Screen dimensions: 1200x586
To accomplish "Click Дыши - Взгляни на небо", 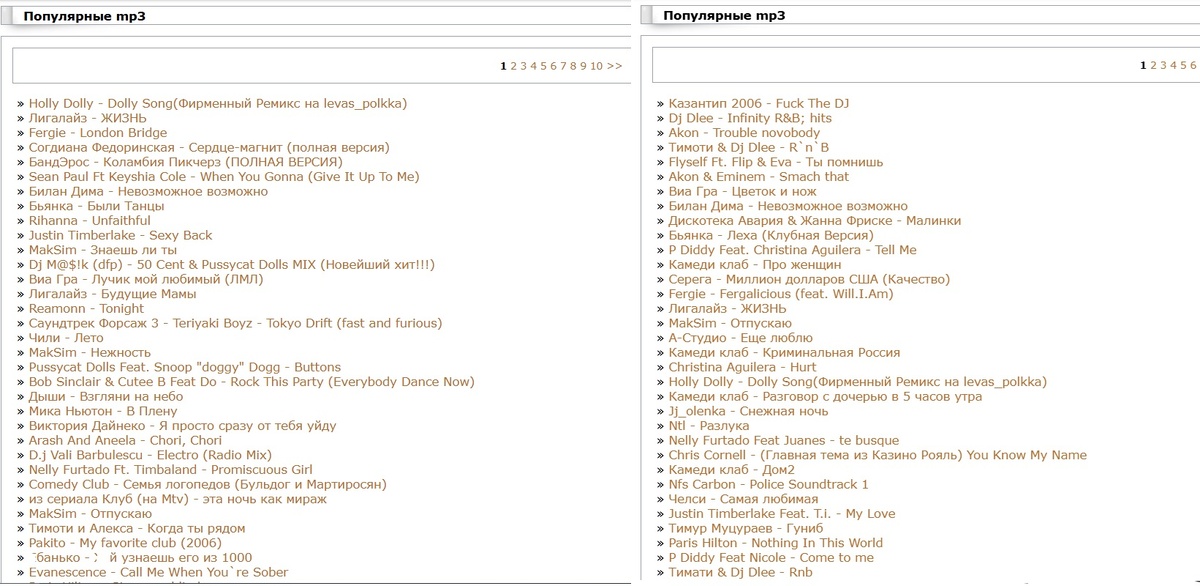I will pyautogui.click(x=106, y=397).
